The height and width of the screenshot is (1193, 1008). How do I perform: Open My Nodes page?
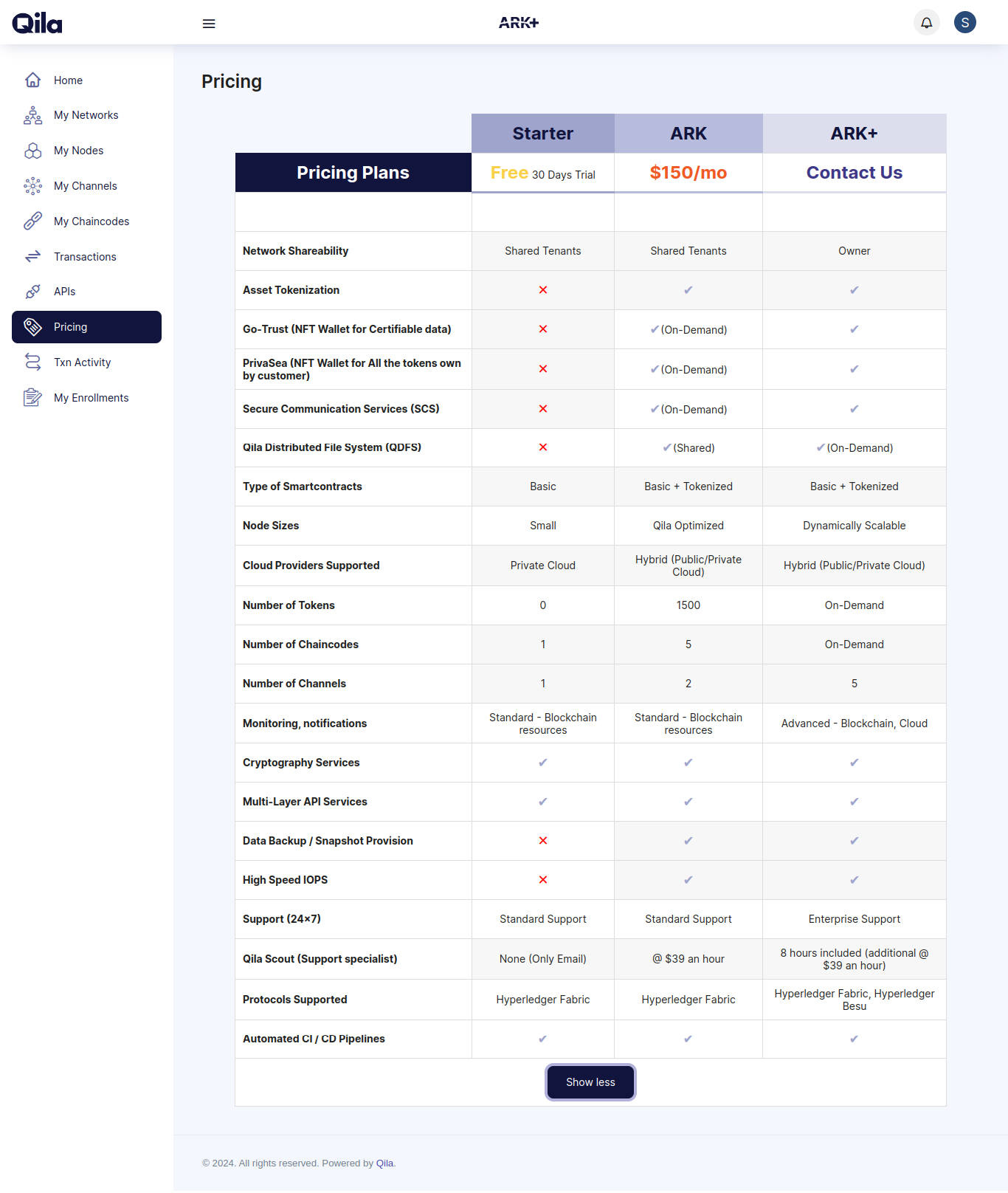(86, 151)
